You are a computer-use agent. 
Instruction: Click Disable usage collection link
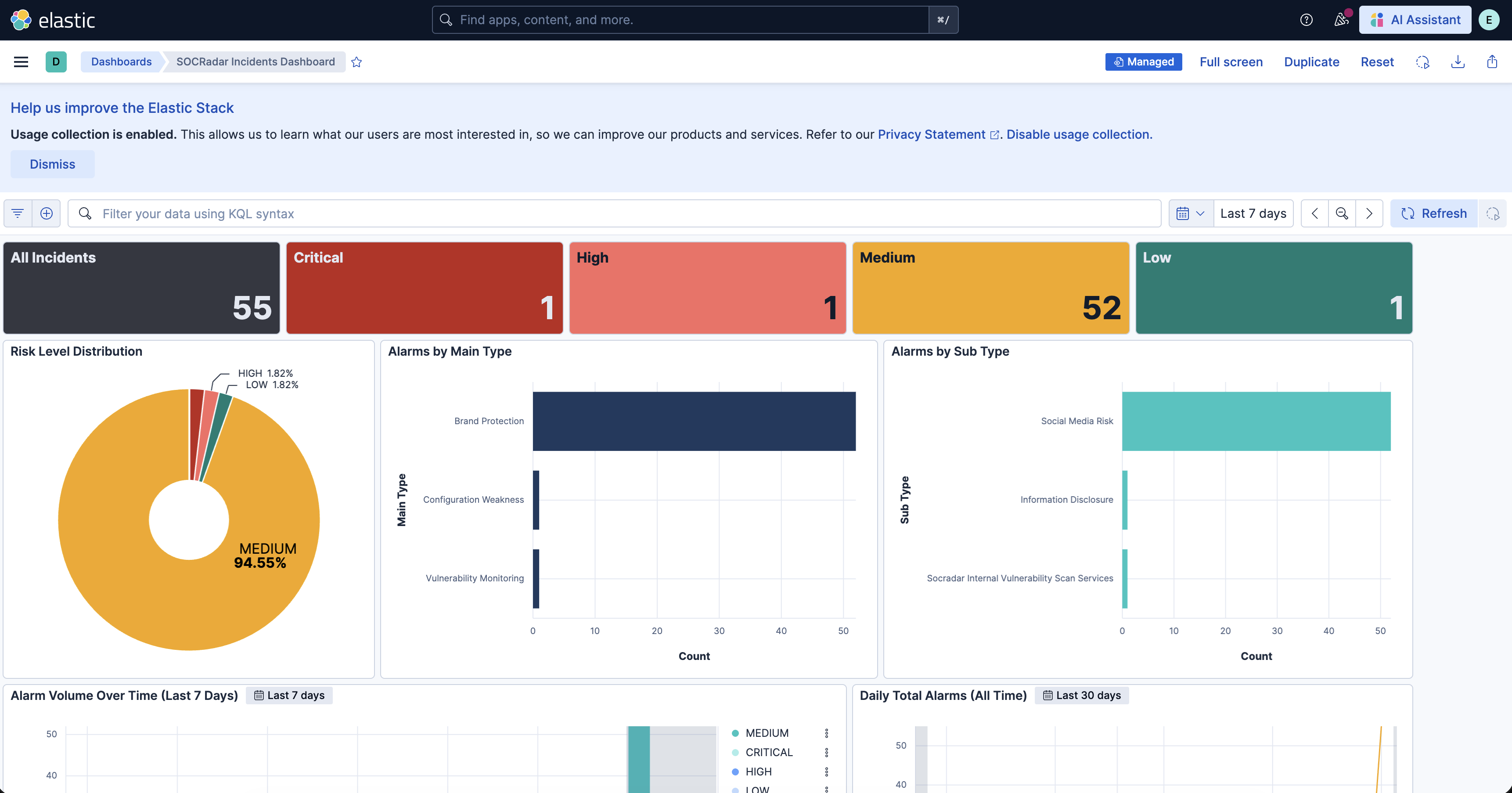click(x=1079, y=134)
